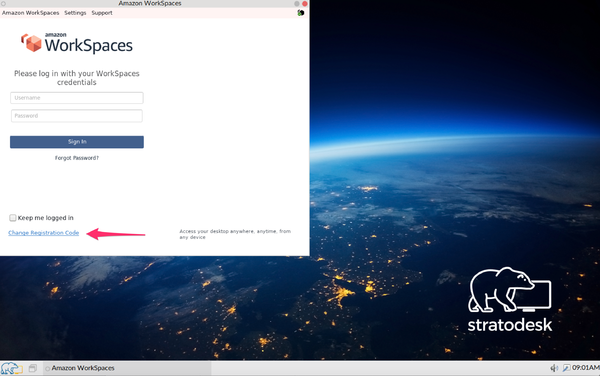Focus the Username field
The height and width of the screenshot is (376, 600).
click(77, 98)
